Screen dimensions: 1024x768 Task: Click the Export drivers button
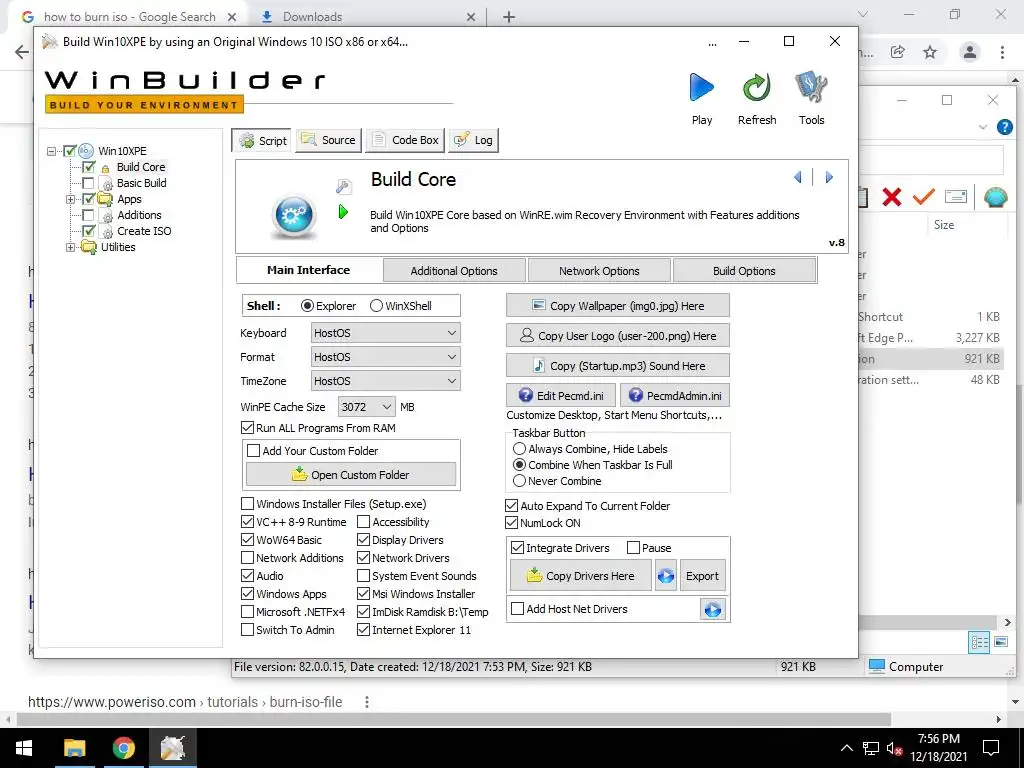702,575
